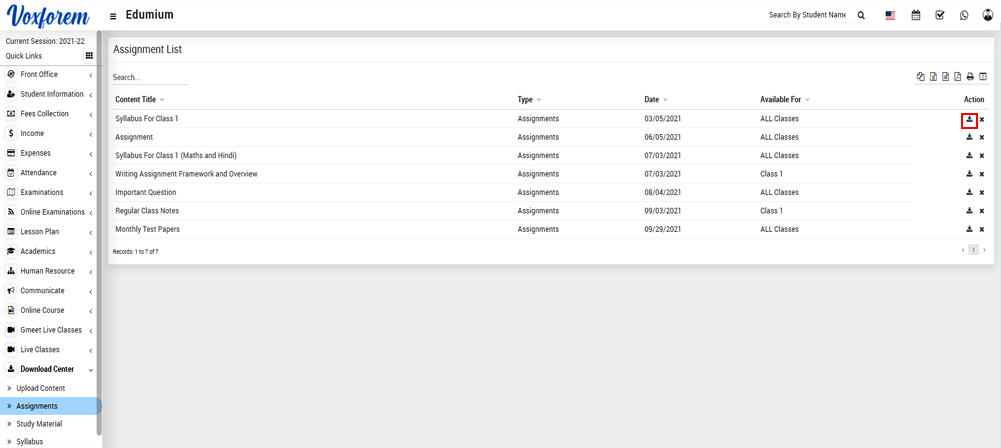Export the list as PDF
Viewport: 1001px width, 448px height.
pos(957,77)
